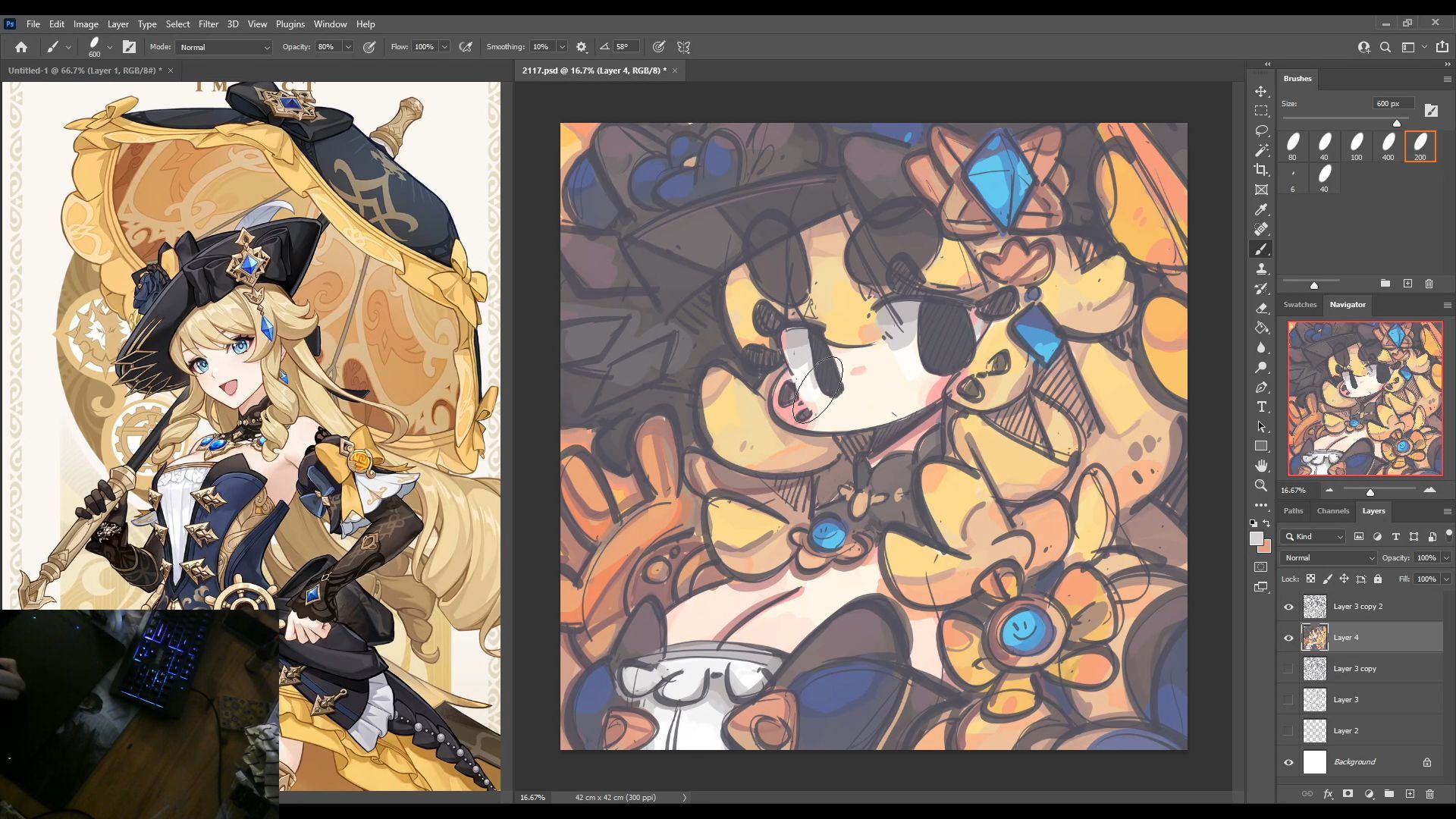The image size is (1456, 819).
Task: Expand the Opacity slider dropdown
Action: click(x=348, y=47)
